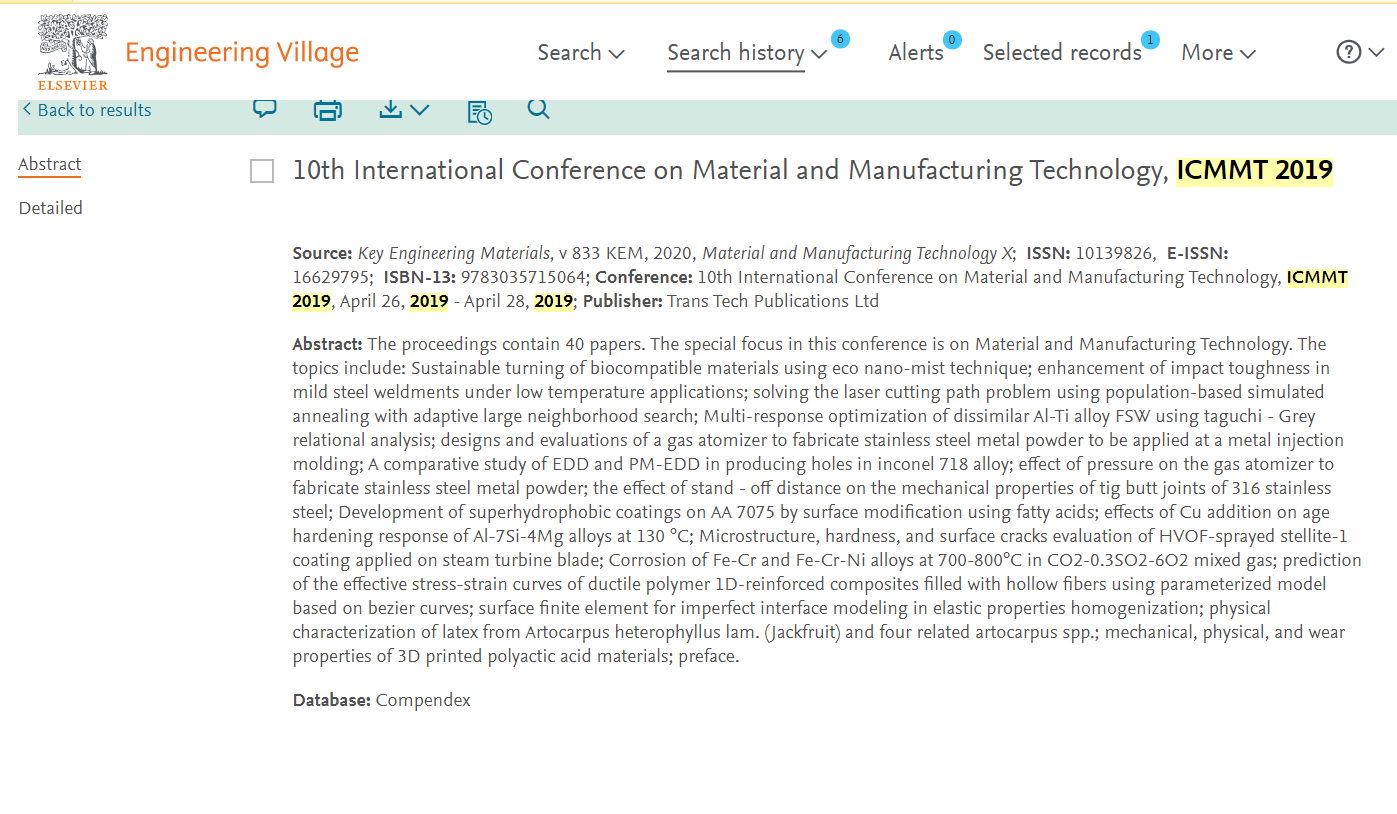Open the help question mark menu

(1360, 52)
